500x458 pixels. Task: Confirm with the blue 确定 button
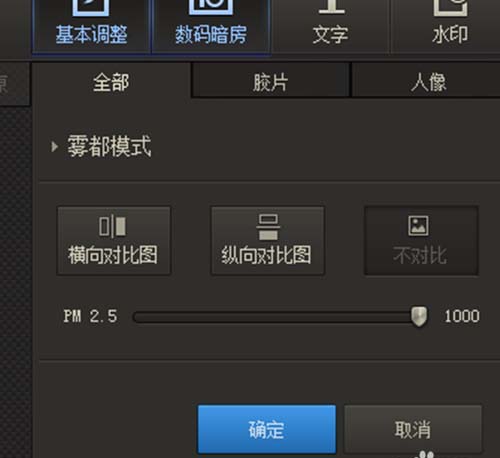[x=267, y=429]
